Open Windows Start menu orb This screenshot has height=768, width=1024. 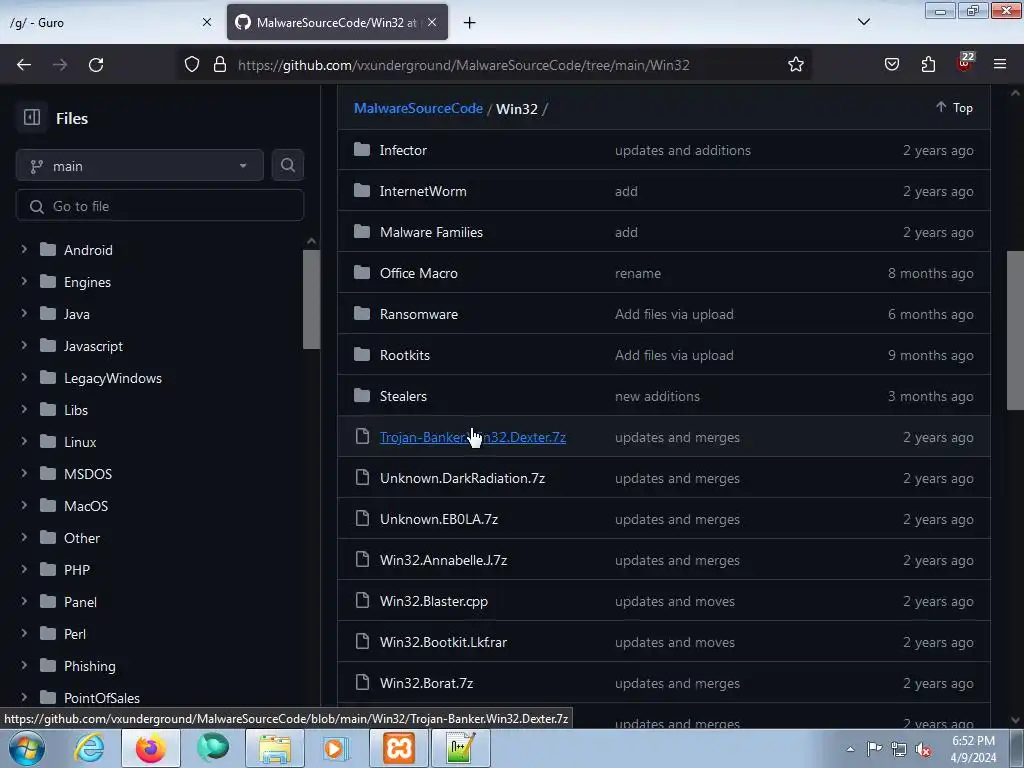coord(26,748)
